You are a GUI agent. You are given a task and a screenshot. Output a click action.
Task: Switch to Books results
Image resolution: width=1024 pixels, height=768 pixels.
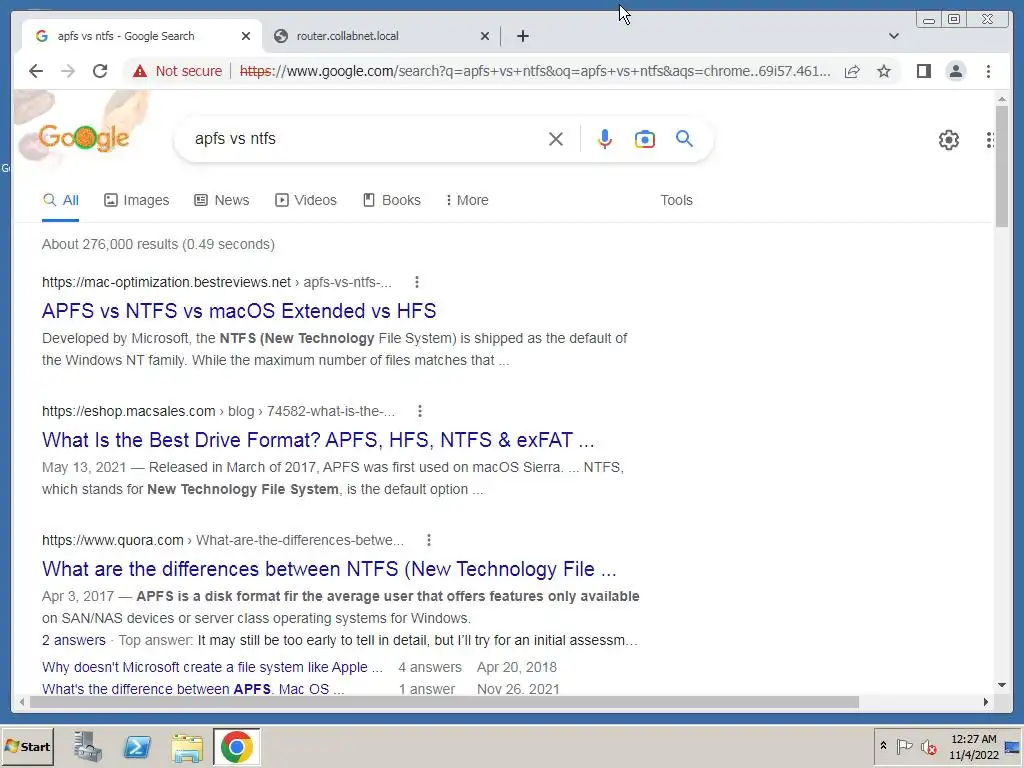(x=392, y=200)
